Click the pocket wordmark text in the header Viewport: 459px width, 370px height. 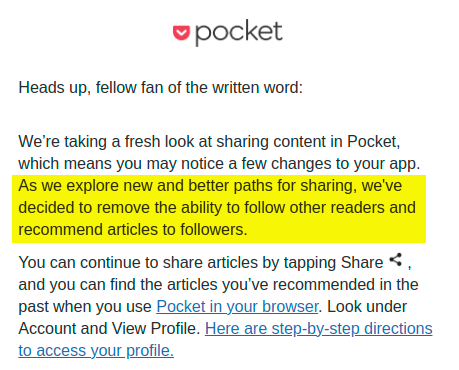pos(239,33)
